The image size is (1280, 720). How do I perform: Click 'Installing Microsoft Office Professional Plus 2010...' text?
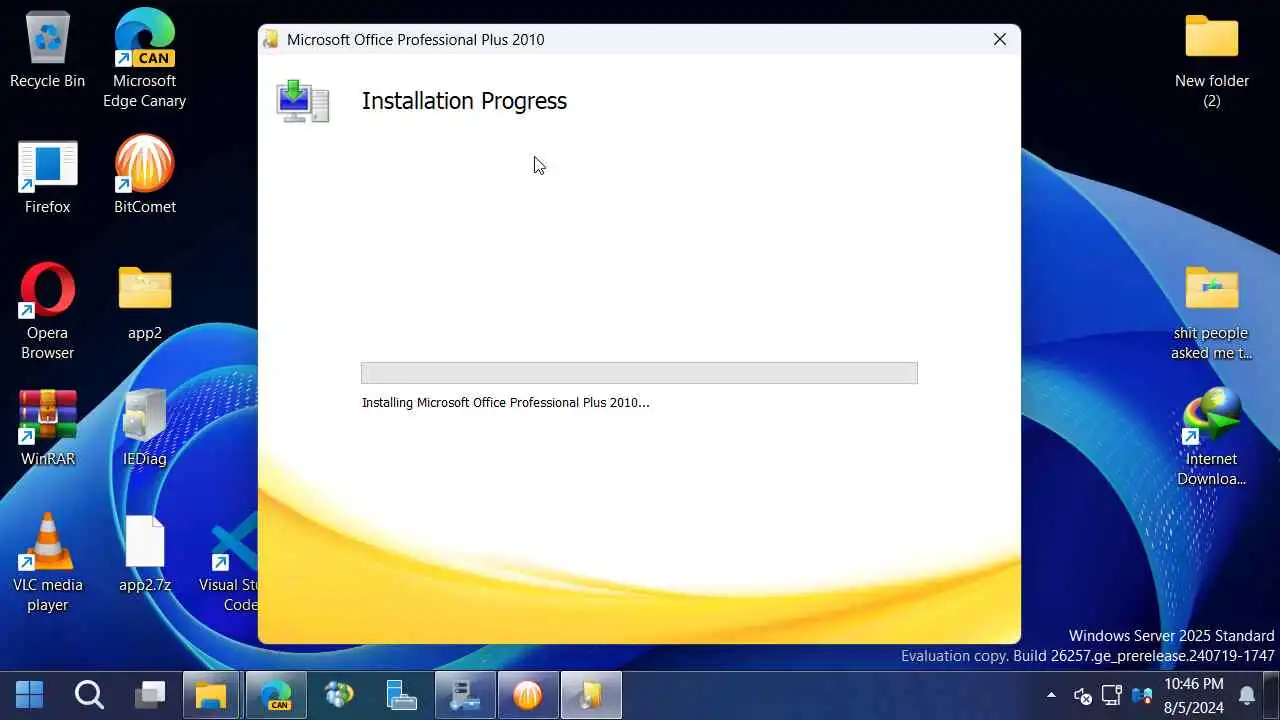point(505,402)
